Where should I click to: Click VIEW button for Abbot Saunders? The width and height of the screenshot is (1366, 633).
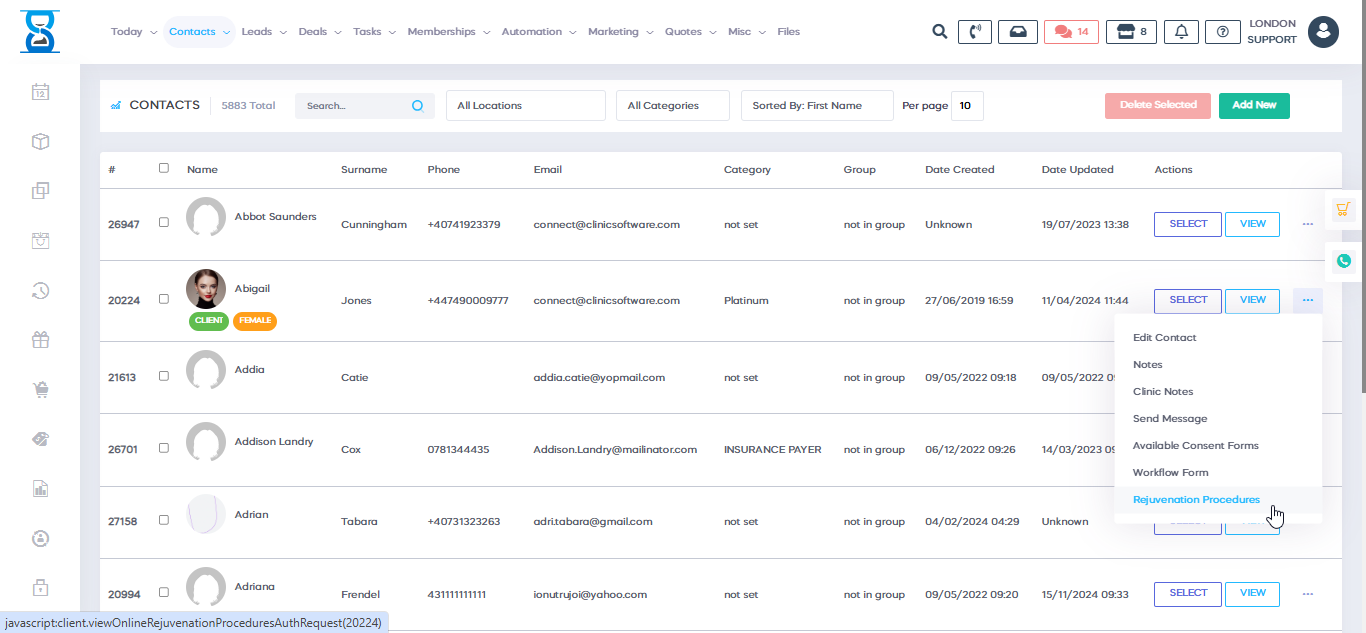click(x=1252, y=224)
